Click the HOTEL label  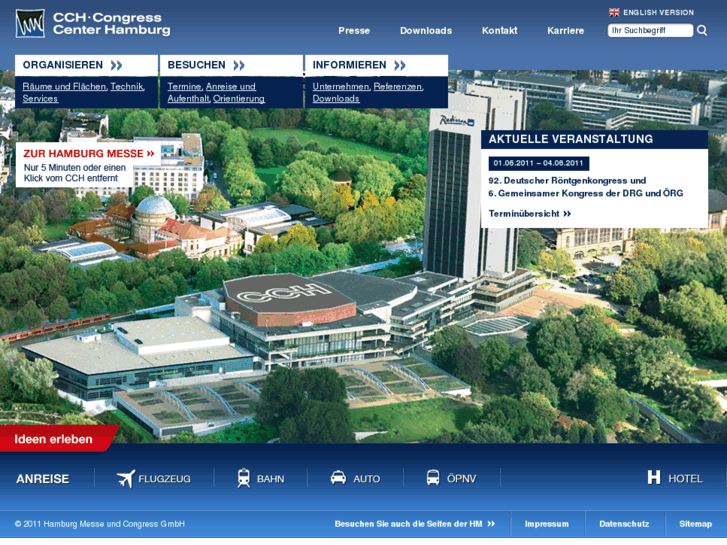pos(685,479)
